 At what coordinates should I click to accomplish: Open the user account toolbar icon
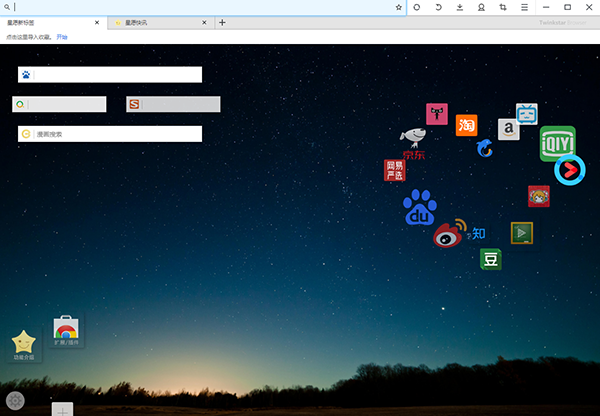(x=481, y=7)
